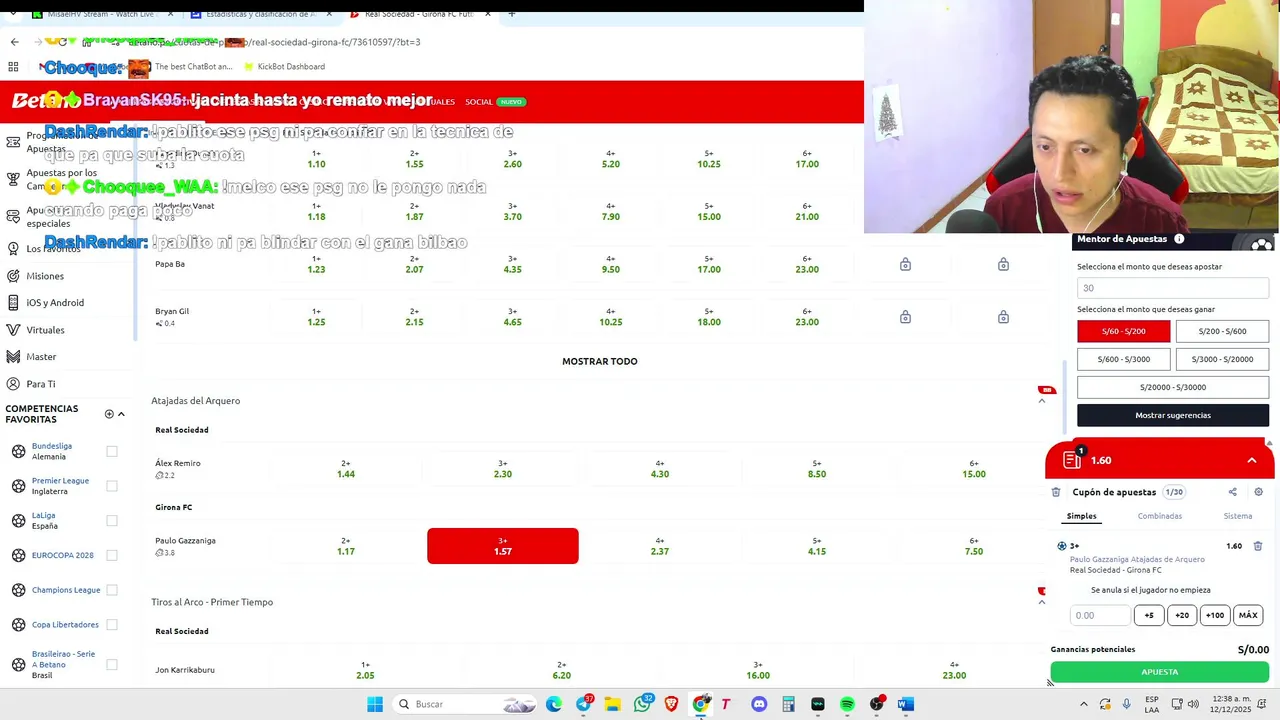
Task: Add +100 to stake
Action: point(1214,615)
